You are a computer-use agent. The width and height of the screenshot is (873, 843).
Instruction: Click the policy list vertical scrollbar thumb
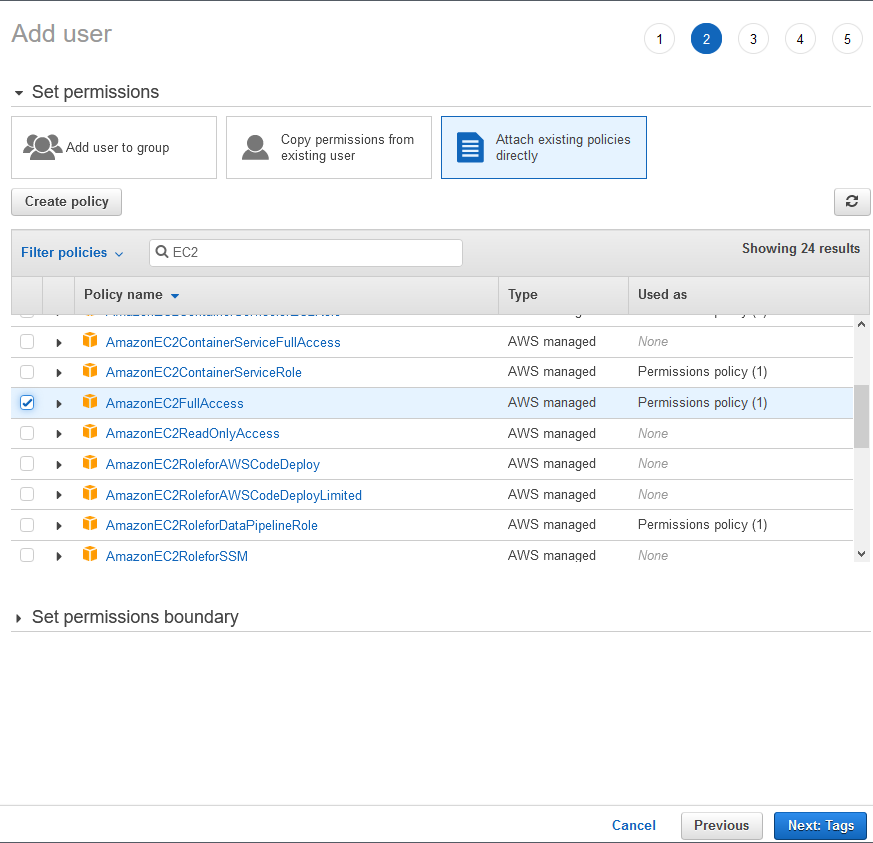(x=861, y=415)
